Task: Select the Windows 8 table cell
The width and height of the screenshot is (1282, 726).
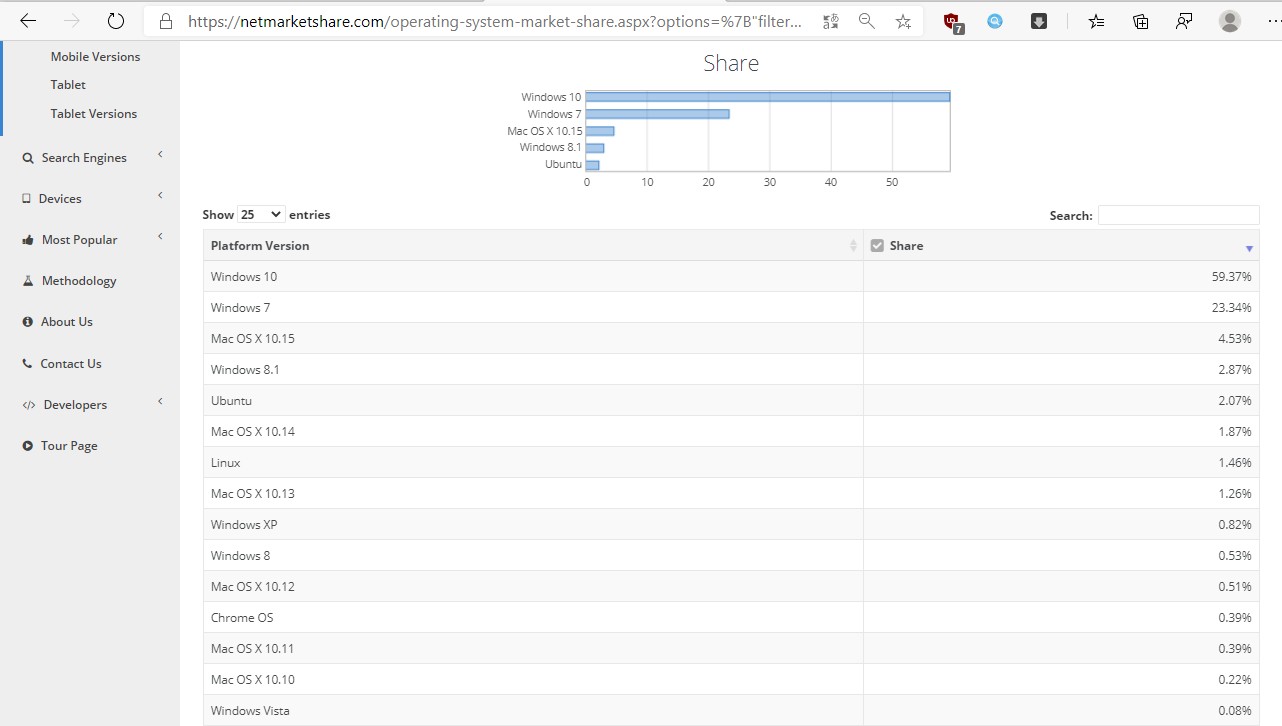Action: [533, 556]
